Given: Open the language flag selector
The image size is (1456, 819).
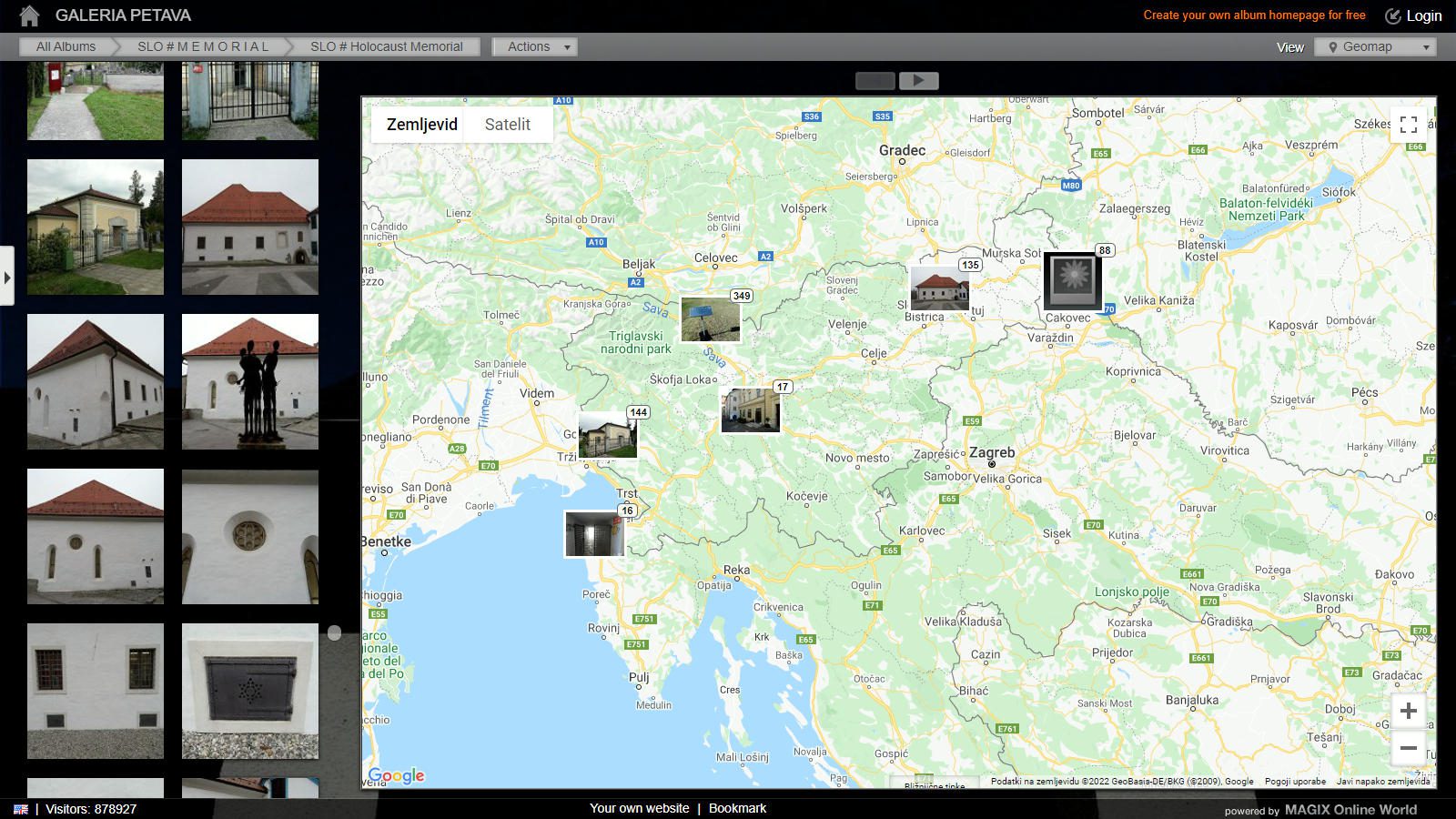Looking at the screenshot, I should pos(20,809).
